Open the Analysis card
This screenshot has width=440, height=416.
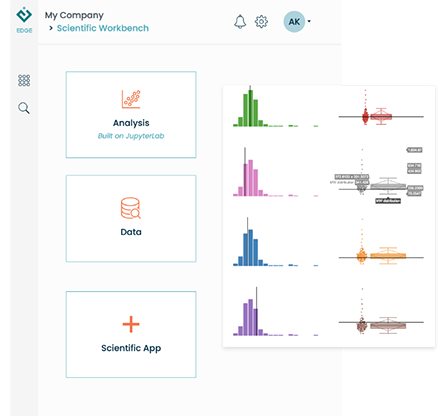[x=131, y=114]
